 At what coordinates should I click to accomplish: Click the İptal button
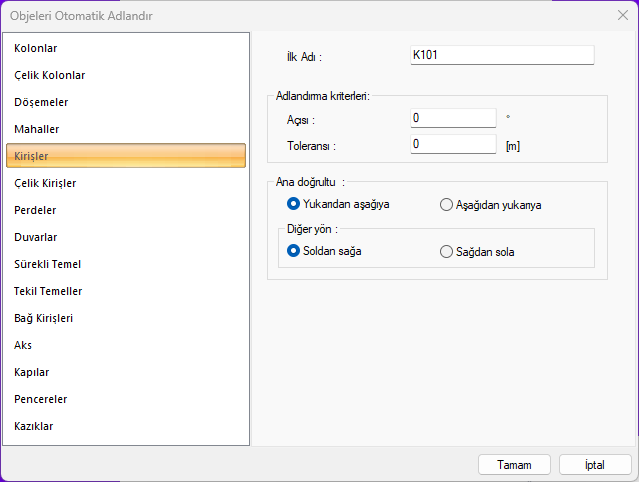(594, 465)
